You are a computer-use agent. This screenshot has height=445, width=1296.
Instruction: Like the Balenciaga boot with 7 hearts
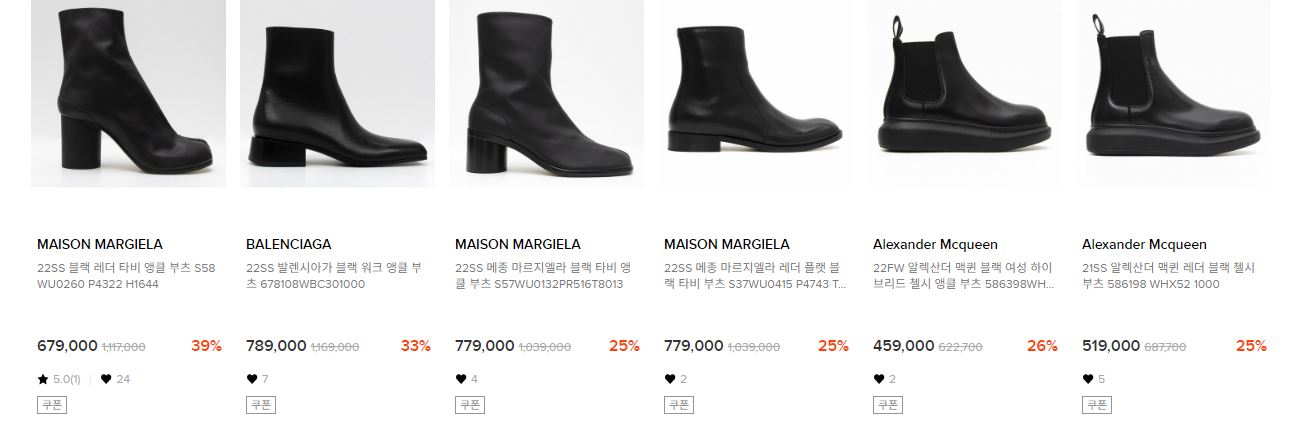(x=252, y=379)
